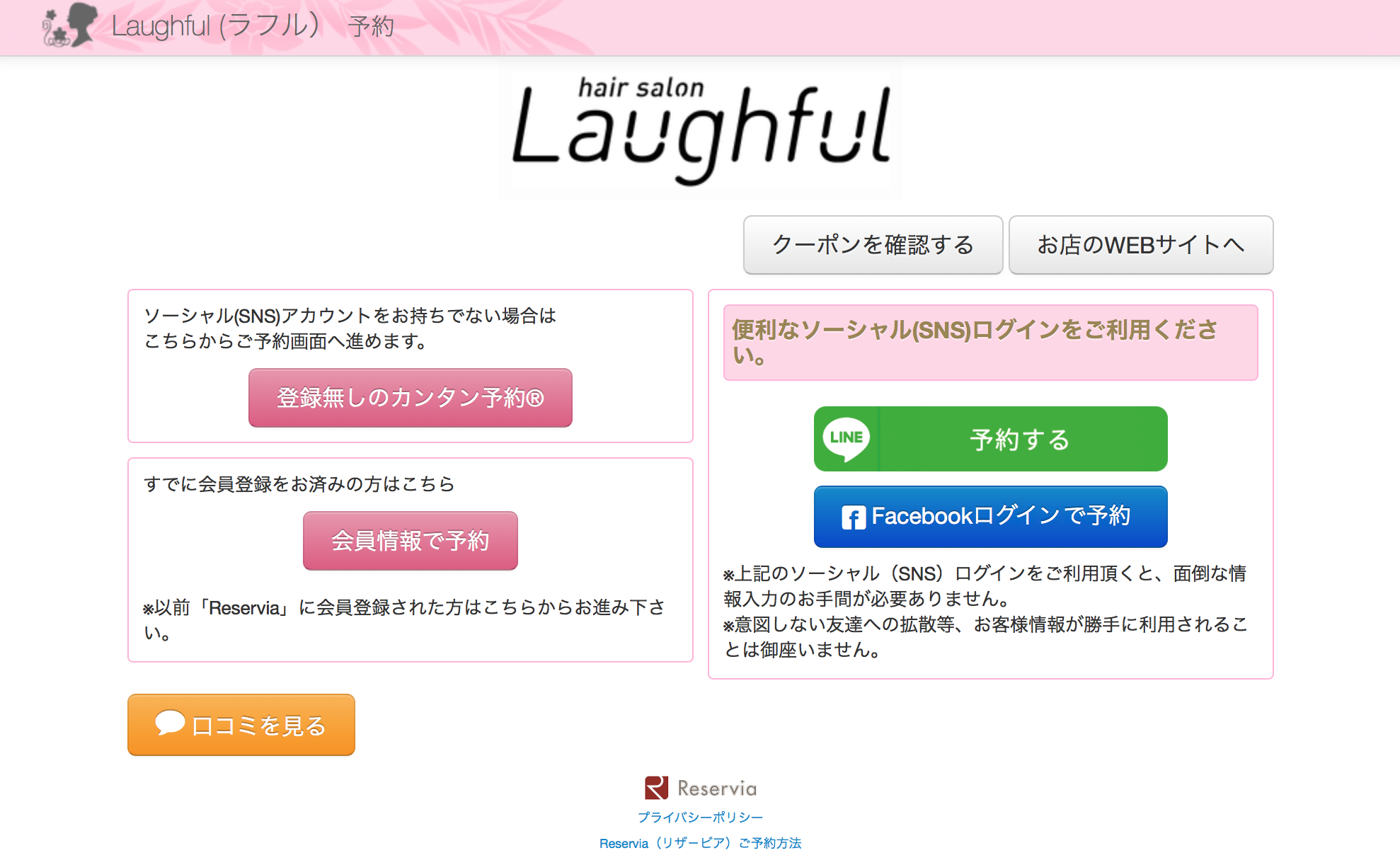Image resolution: width=1400 pixels, height=865 pixels.
Task: Select the 予約 header menu item
Action: [x=371, y=27]
